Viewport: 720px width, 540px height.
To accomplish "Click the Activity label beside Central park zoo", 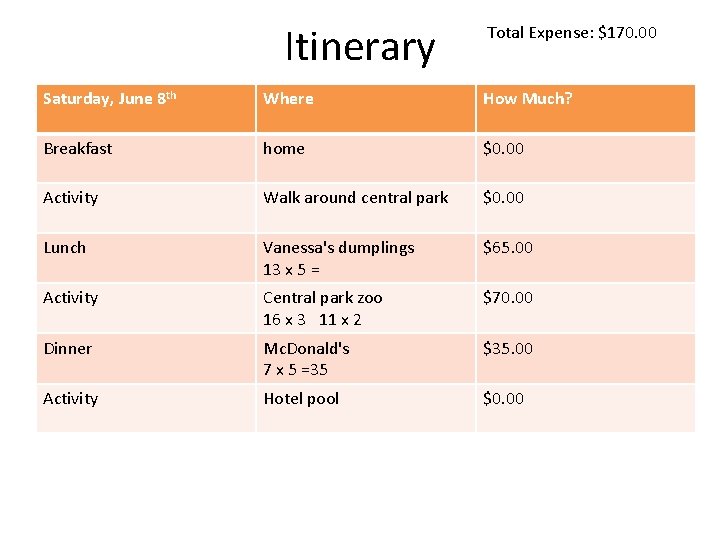I will coord(70,298).
